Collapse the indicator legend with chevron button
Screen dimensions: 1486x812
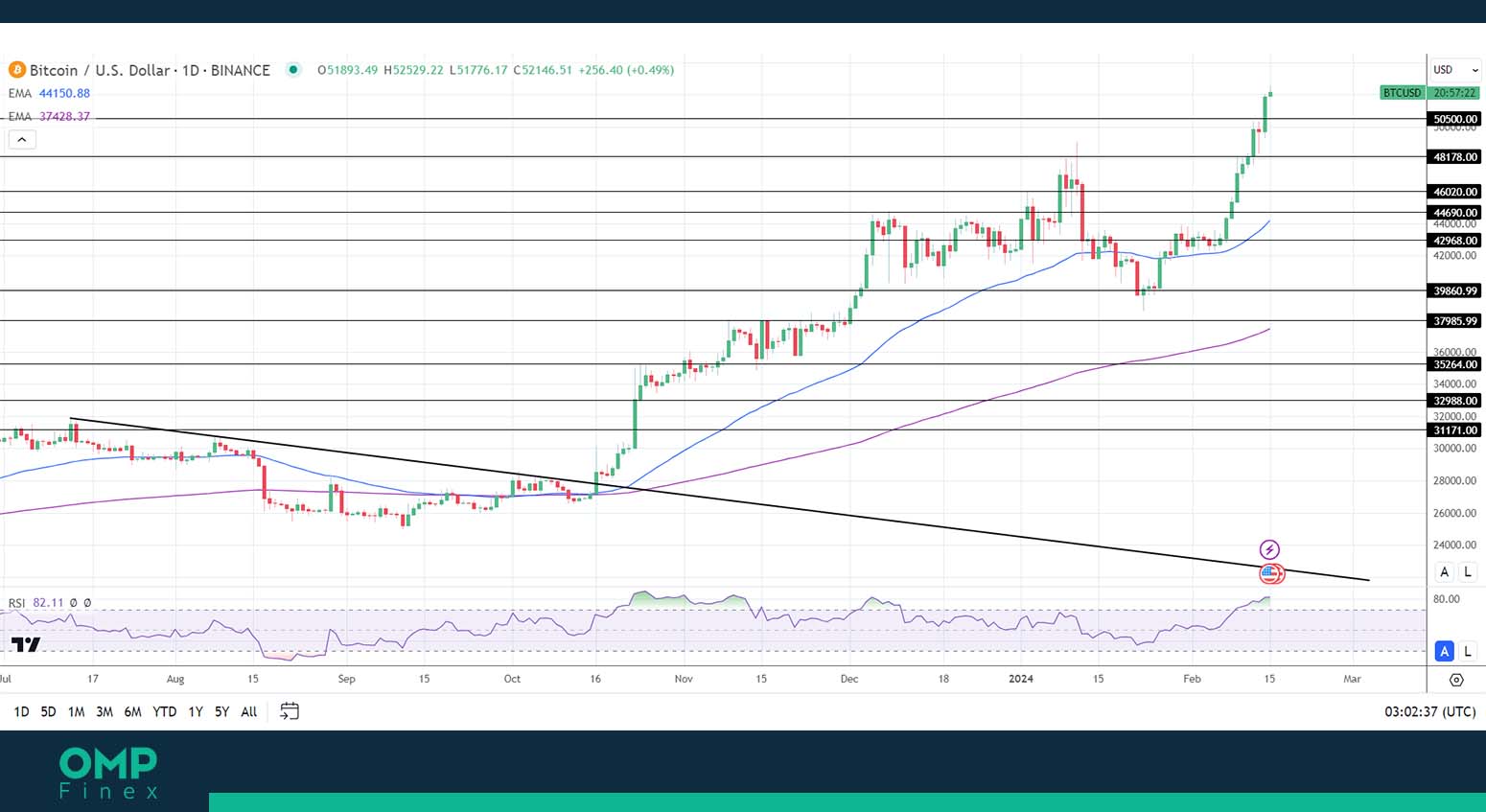[22, 140]
